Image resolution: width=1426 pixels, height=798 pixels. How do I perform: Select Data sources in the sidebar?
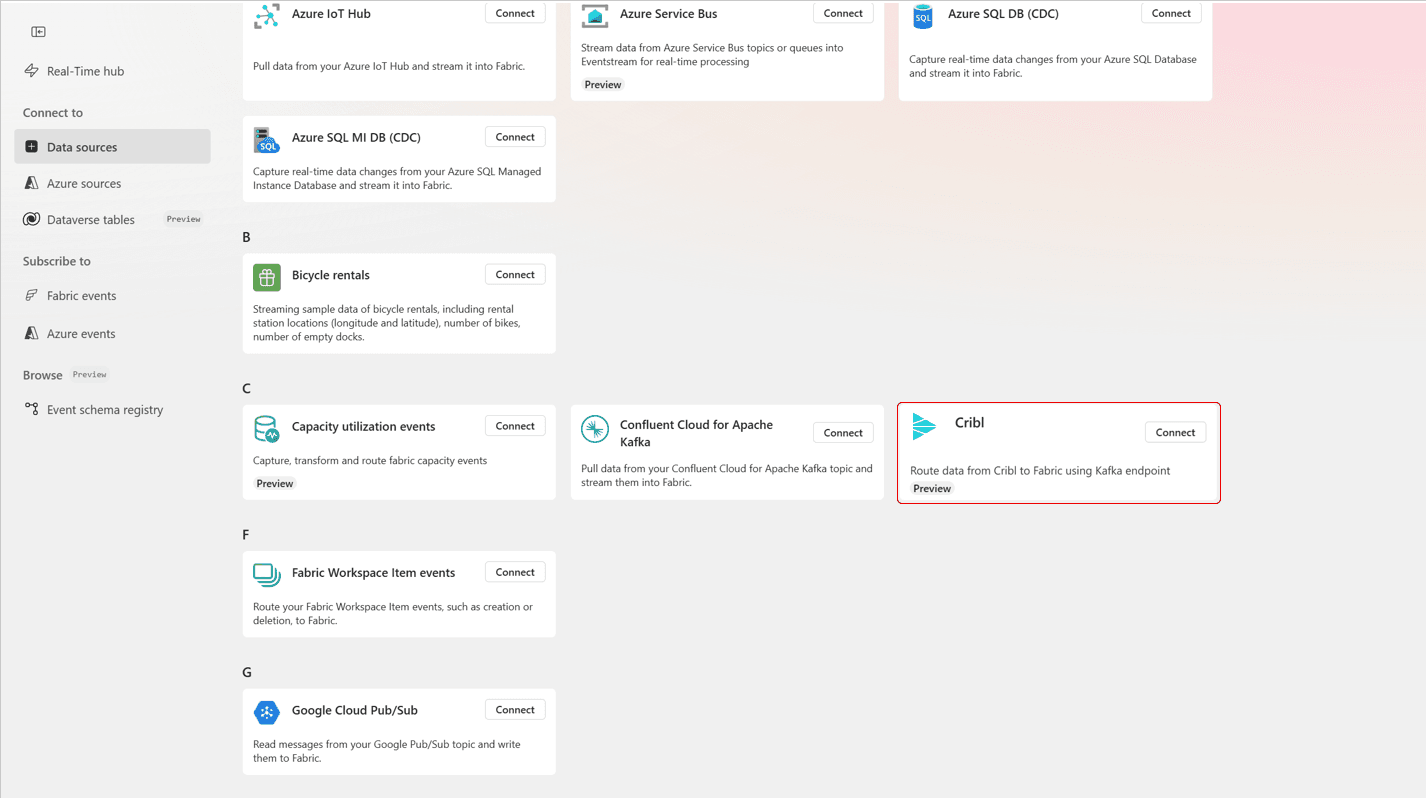82,147
